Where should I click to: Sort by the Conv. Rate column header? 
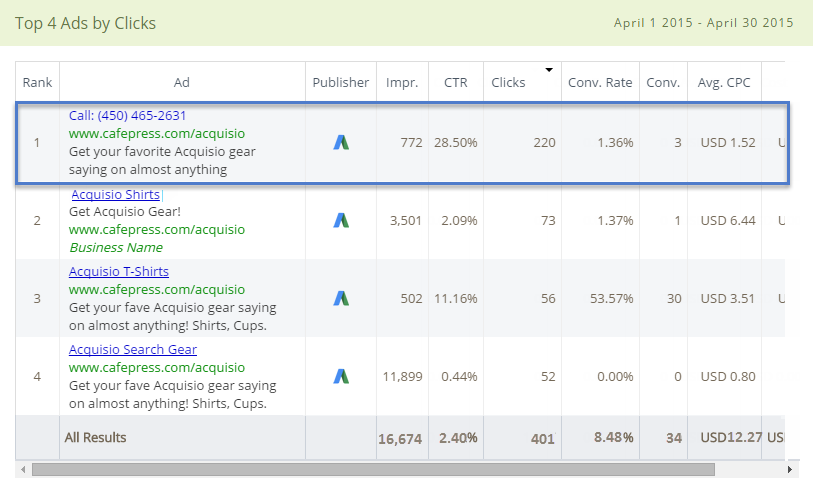(600, 82)
